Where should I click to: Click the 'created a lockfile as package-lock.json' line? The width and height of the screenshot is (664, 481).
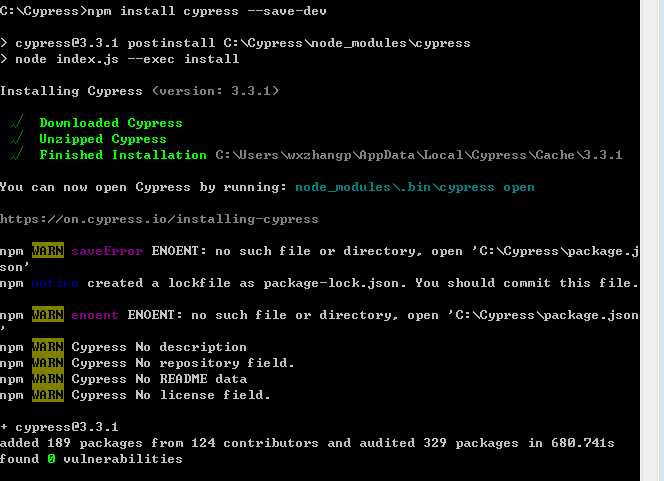(x=319, y=283)
